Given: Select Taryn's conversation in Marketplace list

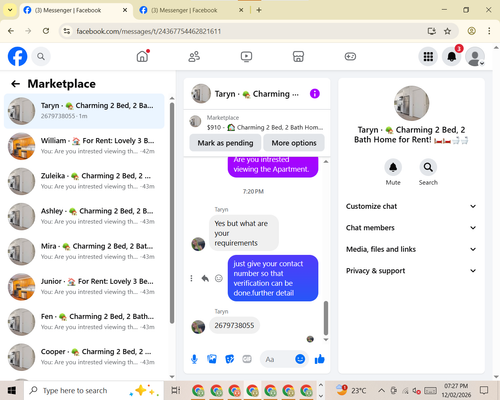Looking at the screenshot, I should [84, 111].
